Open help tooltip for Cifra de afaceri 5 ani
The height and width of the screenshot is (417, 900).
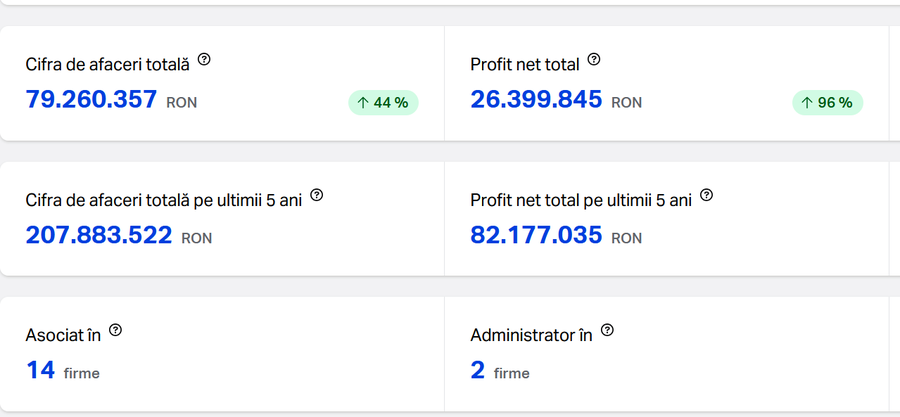tap(317, 195)
